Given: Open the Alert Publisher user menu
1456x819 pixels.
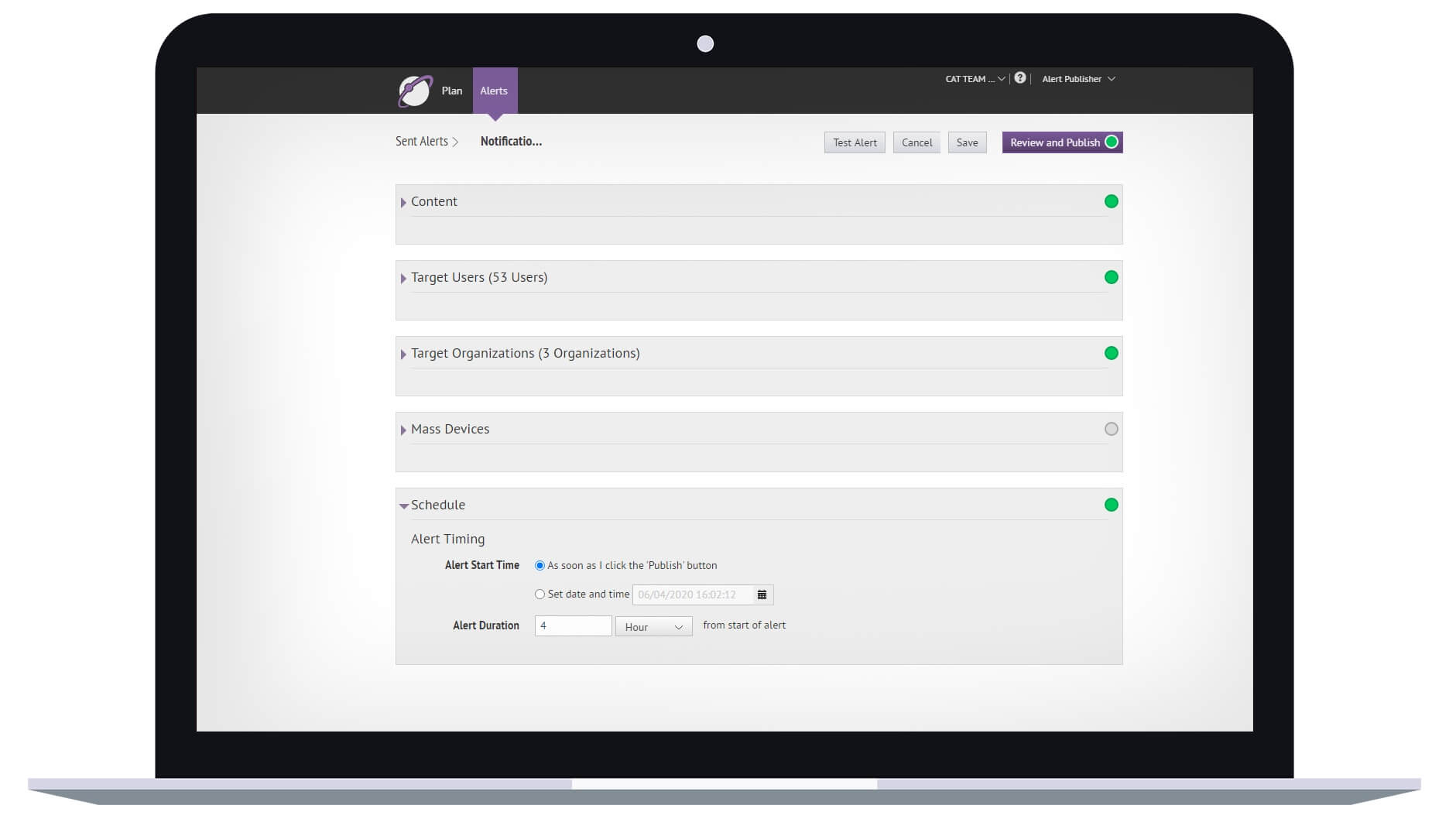Looking at the screenshot, I should pos(1077,79).
